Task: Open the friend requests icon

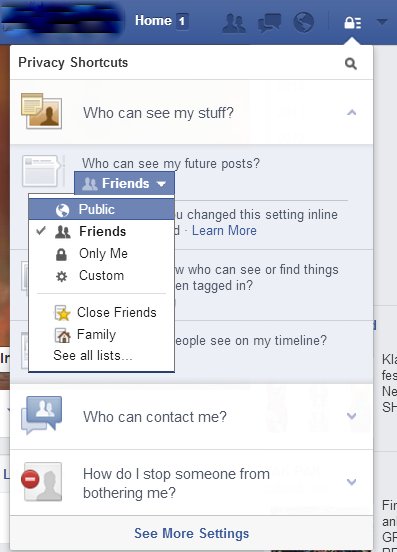Action: (x=234, y=23)
